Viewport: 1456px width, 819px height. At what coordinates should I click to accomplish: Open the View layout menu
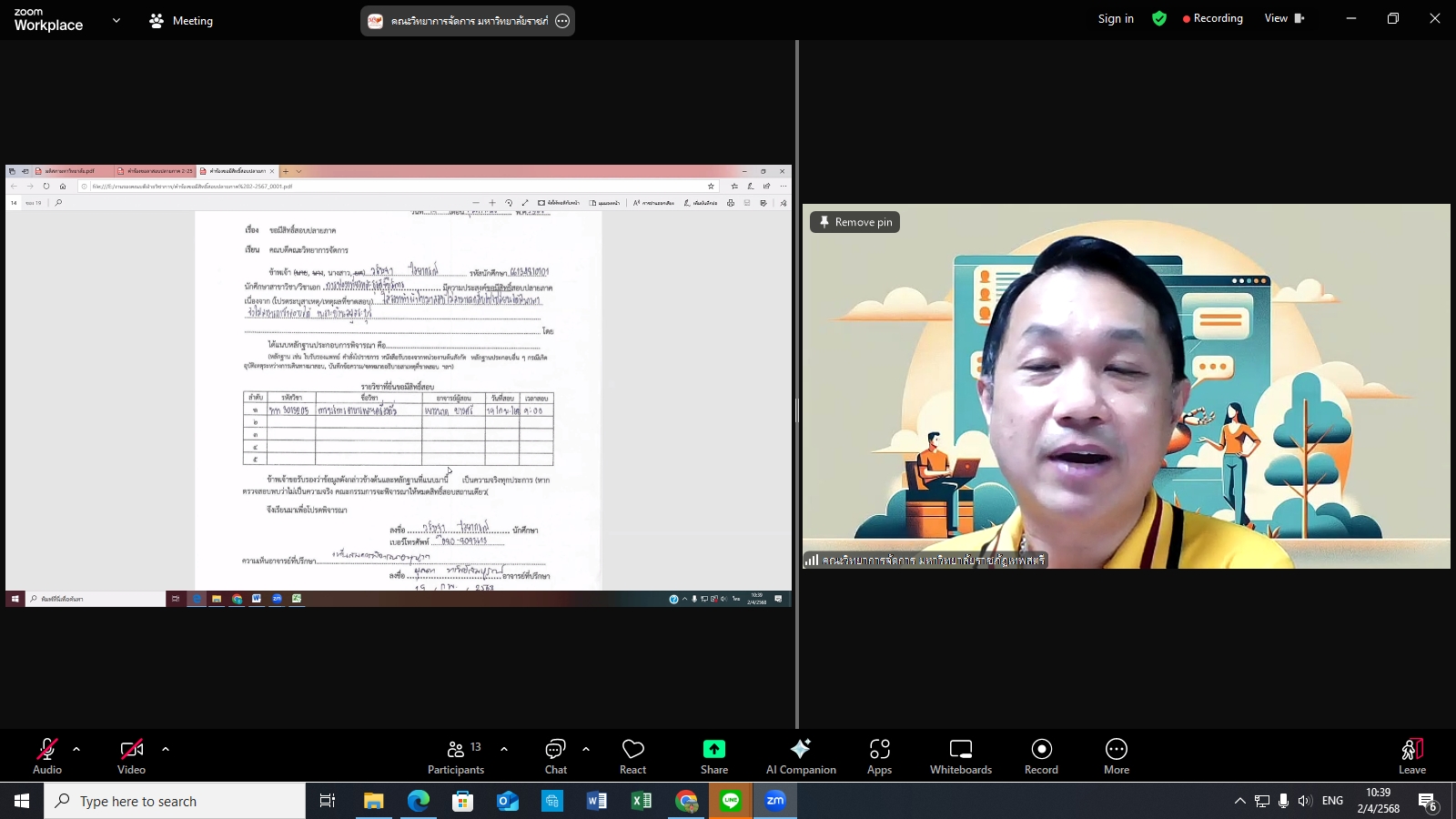coord(1283,18)
